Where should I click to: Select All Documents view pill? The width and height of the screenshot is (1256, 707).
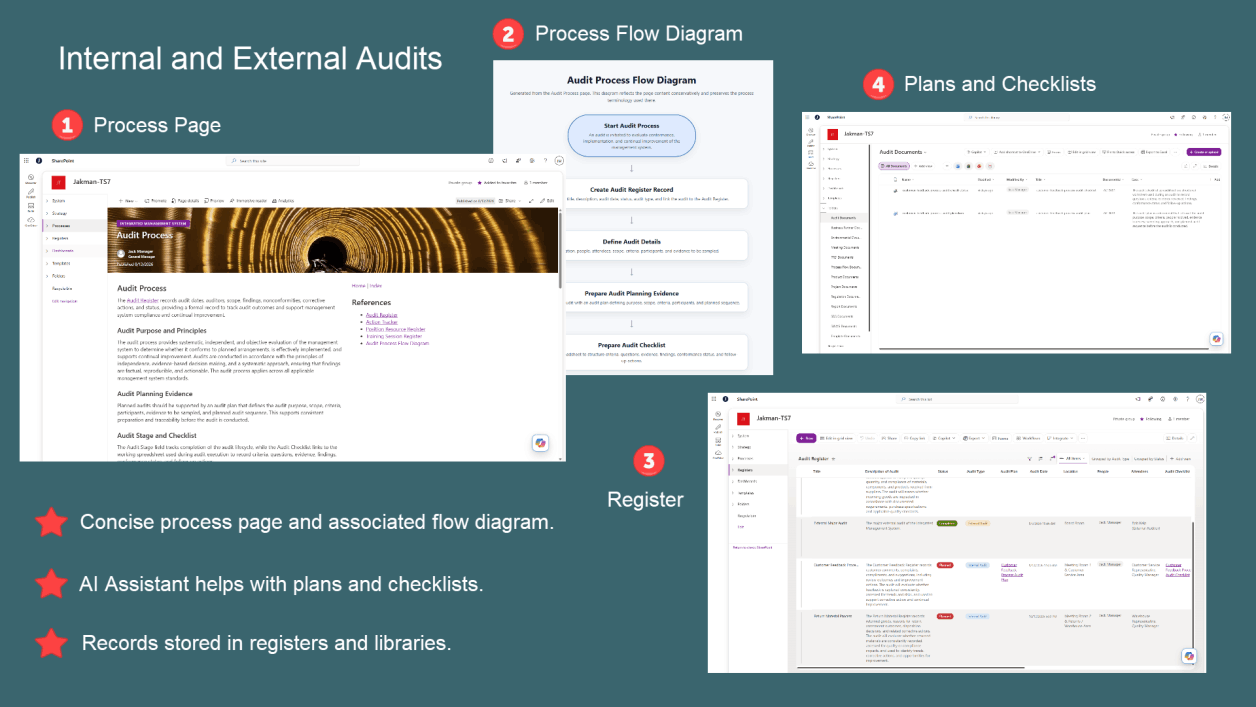894,166
